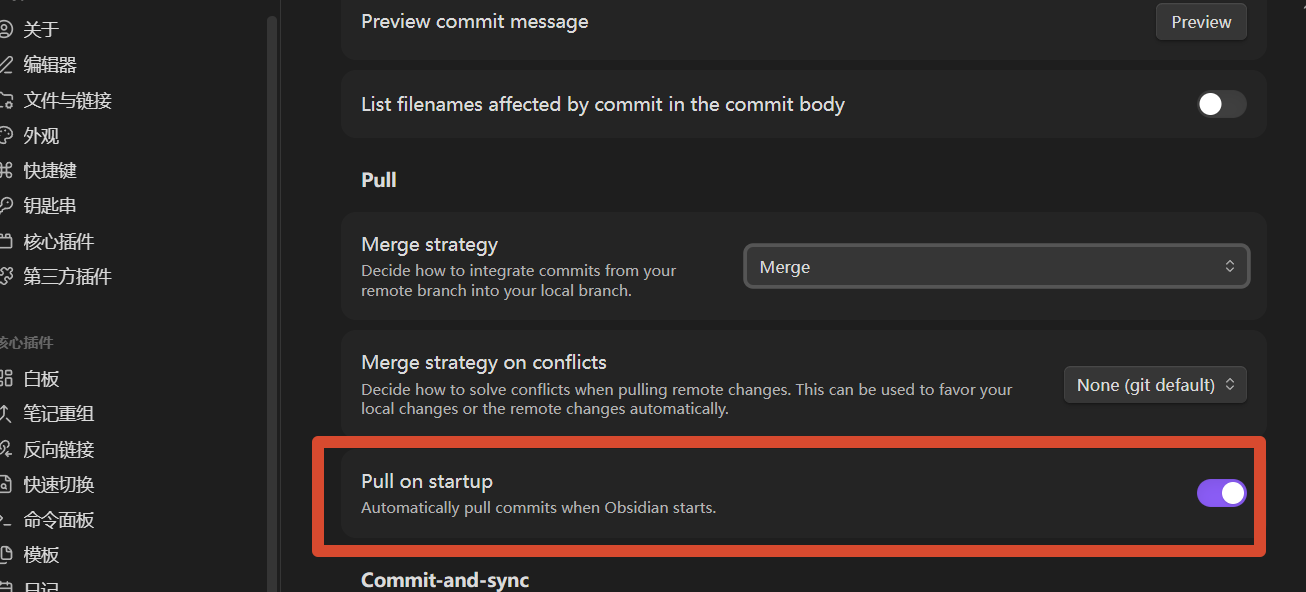This screenshot has width=1306, height=592.
Task: Open 白板 canvas plugin settings
Action: tap(41, 379)
